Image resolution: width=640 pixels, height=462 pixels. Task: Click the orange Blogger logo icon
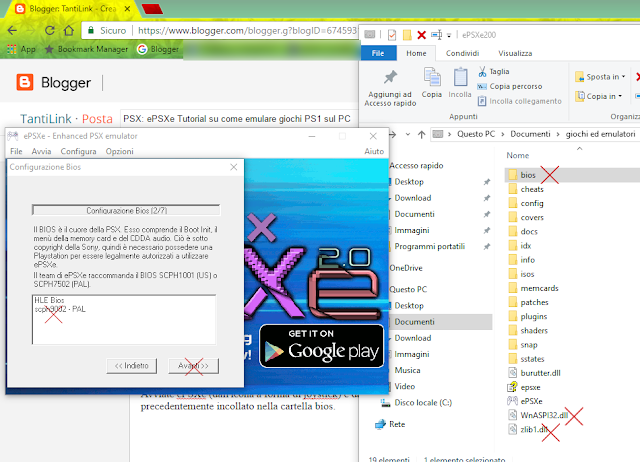coord(24,82)
